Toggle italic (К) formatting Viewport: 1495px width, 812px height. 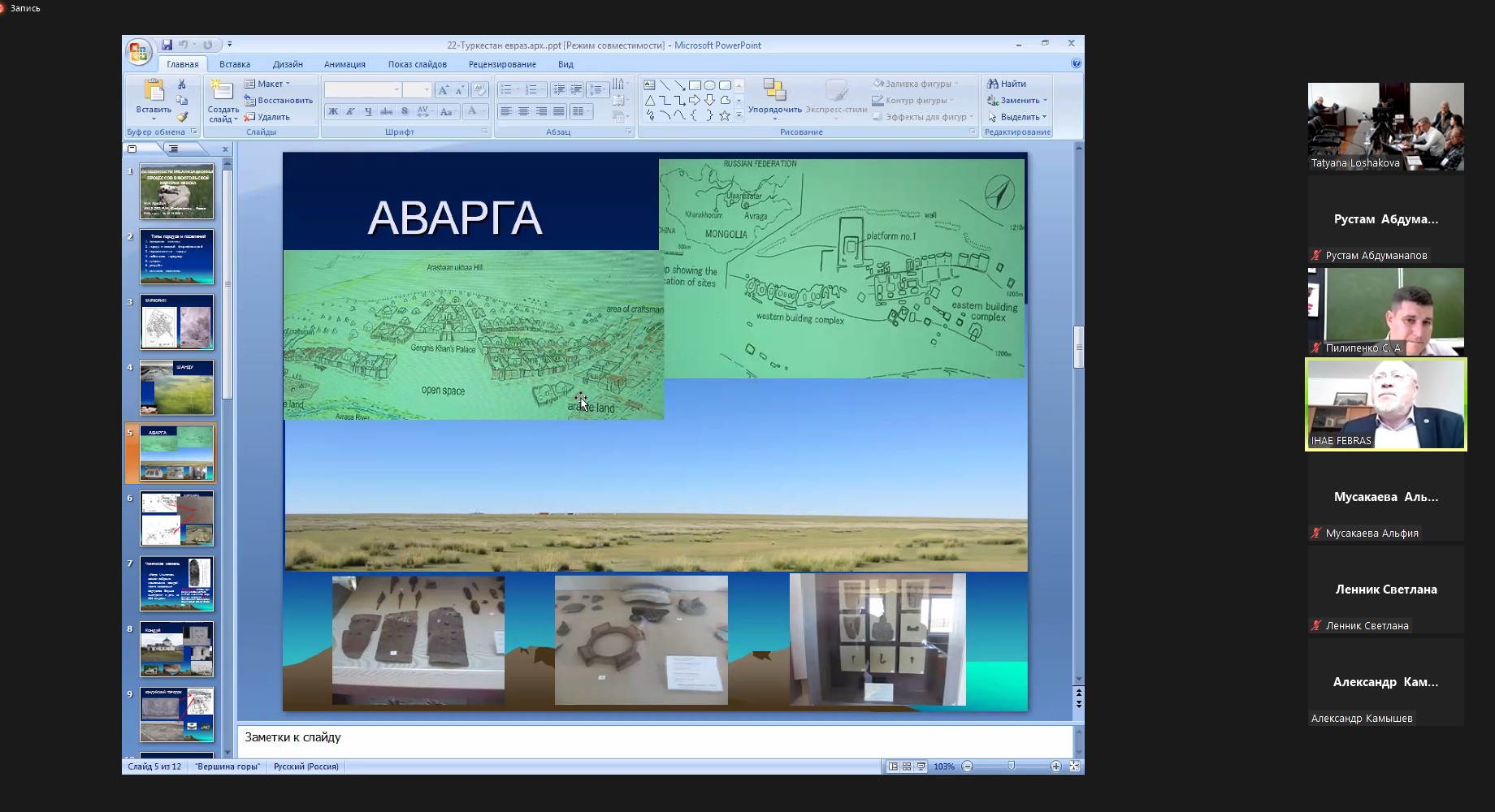pyautogui.click(x=351, y=112)
